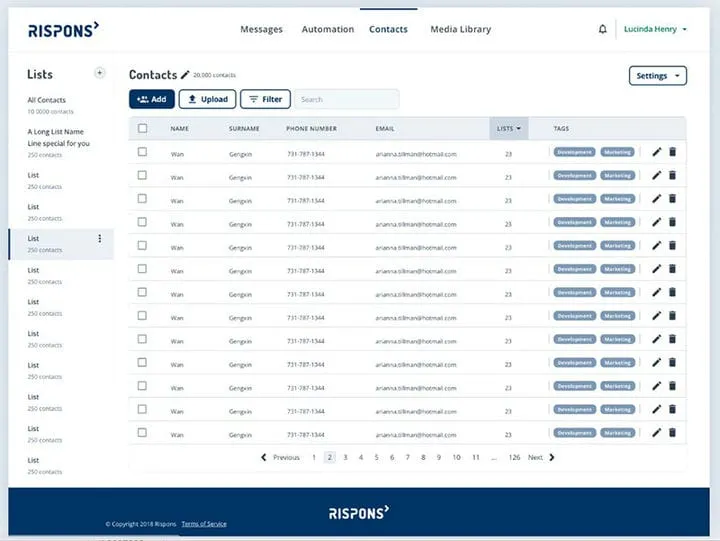Check the second contact row checkbox
The height and width of the screenshot is (541, 720).
coord(142,175)
